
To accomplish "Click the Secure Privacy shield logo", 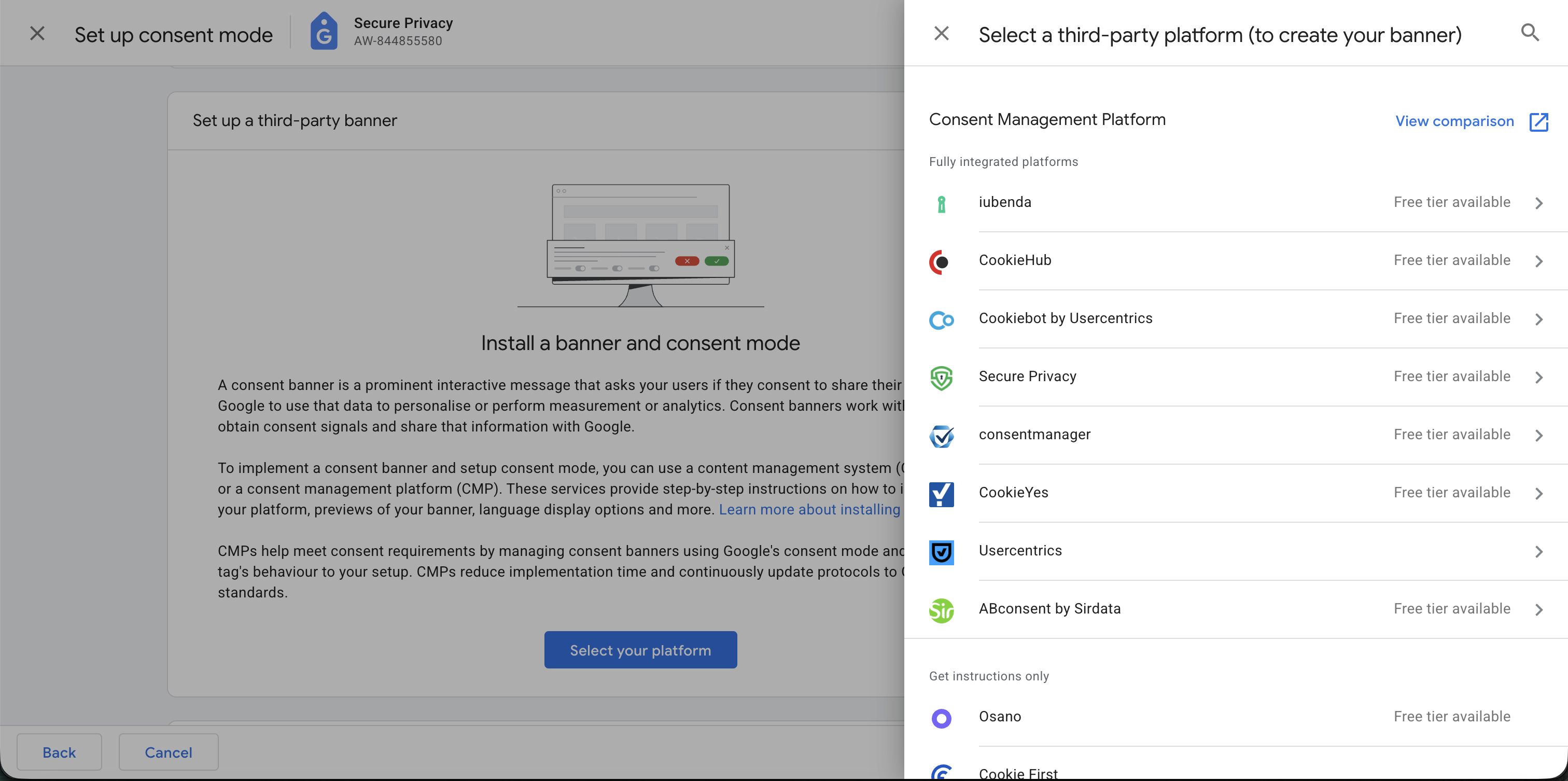I will [x=941, y=378].
